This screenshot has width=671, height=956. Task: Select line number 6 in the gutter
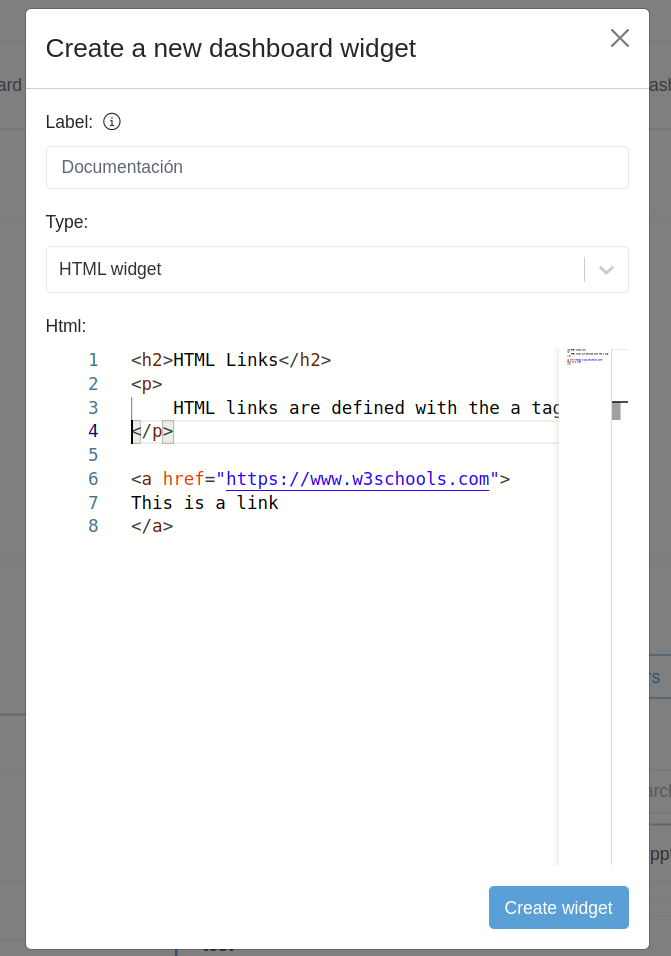93,479
